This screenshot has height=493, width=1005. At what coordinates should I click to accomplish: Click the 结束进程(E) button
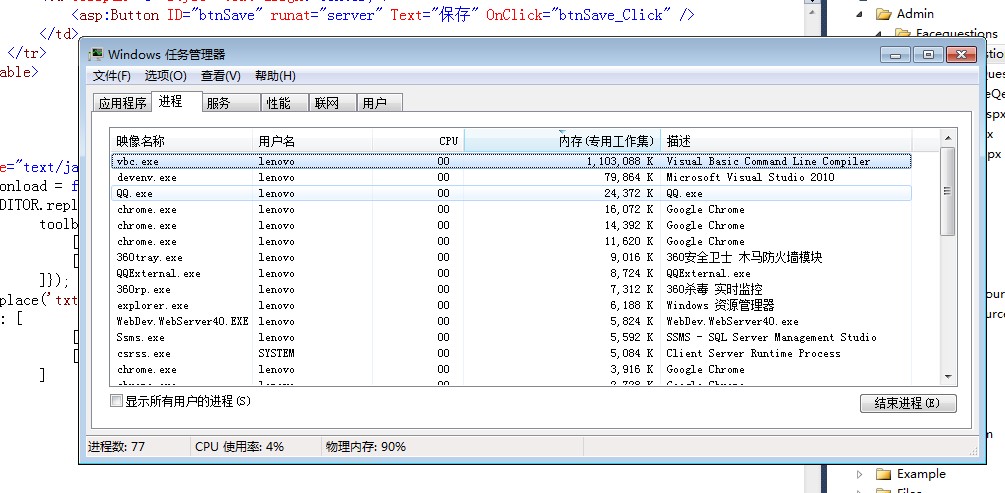point(908,403)
